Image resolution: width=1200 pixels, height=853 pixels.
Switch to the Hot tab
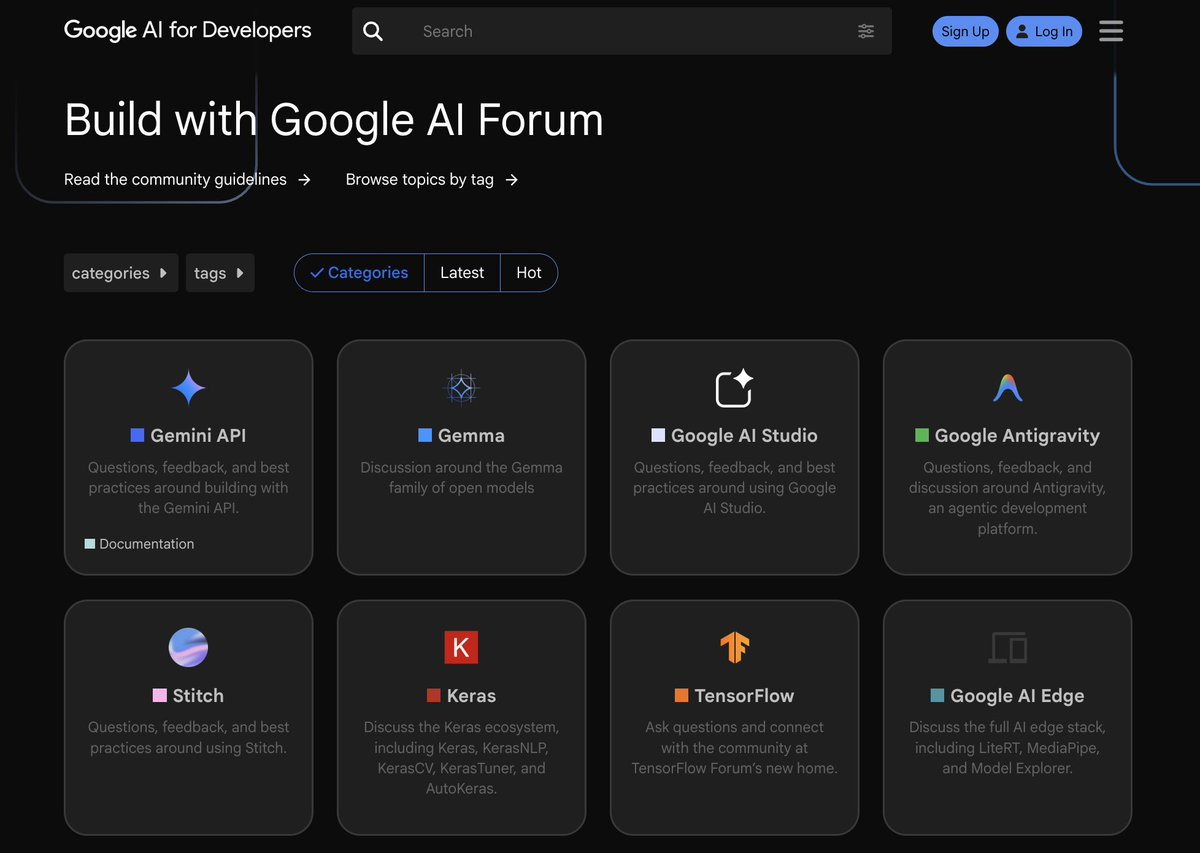529,273
